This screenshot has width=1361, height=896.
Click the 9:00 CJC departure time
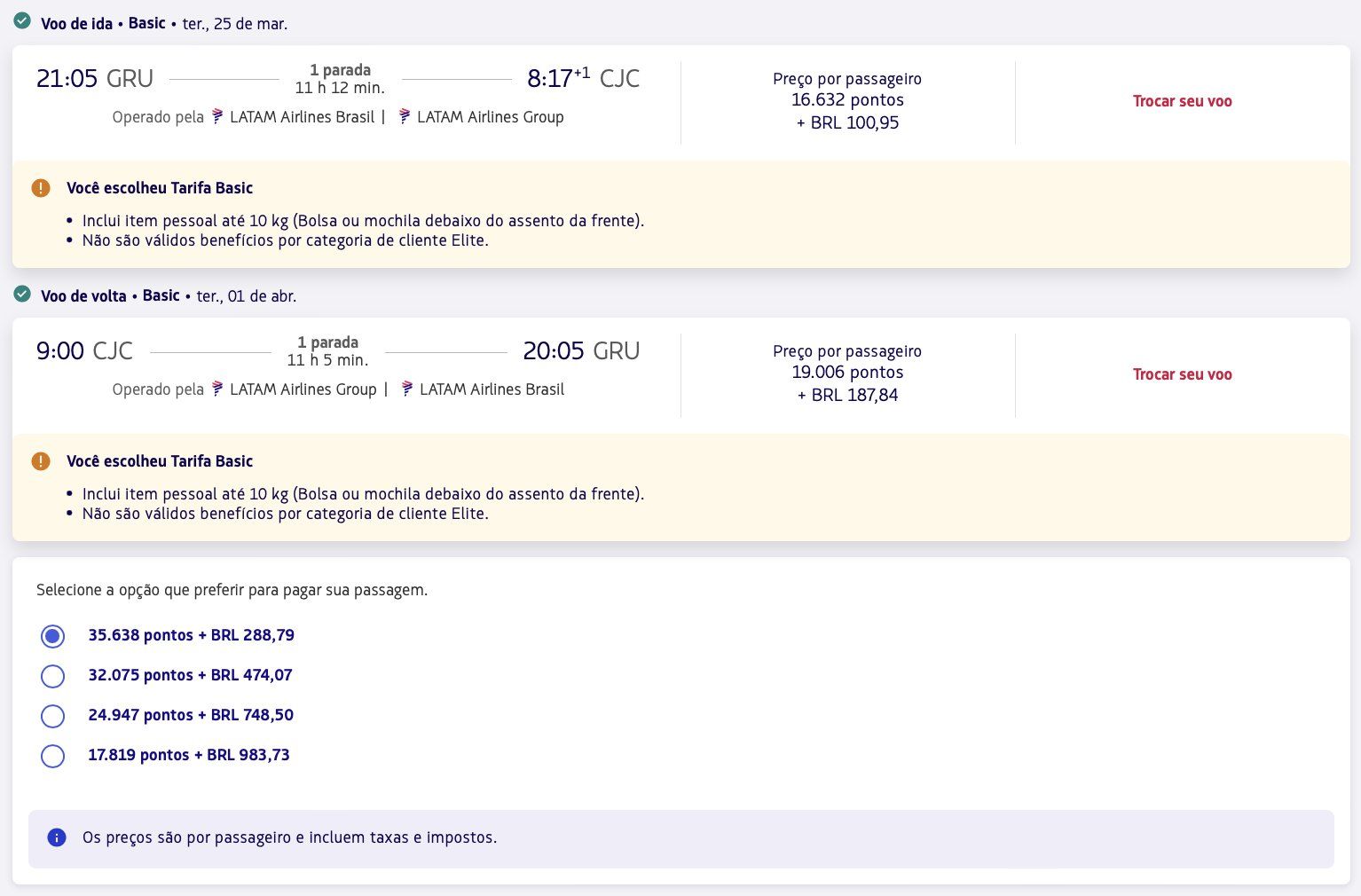click(x=84, y=351)
